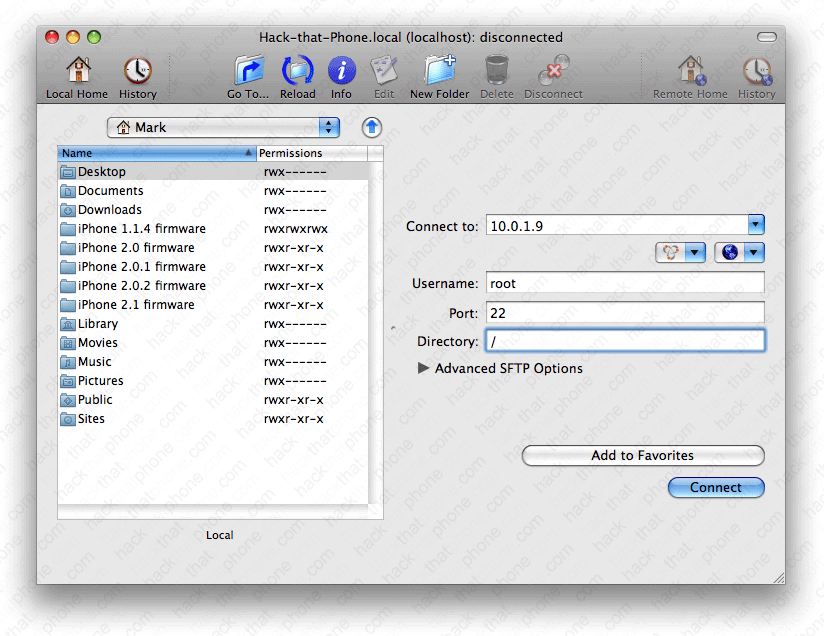Sort file list by Name column
The height and width of the screenshot is (636, 824).
pos(155,153)
